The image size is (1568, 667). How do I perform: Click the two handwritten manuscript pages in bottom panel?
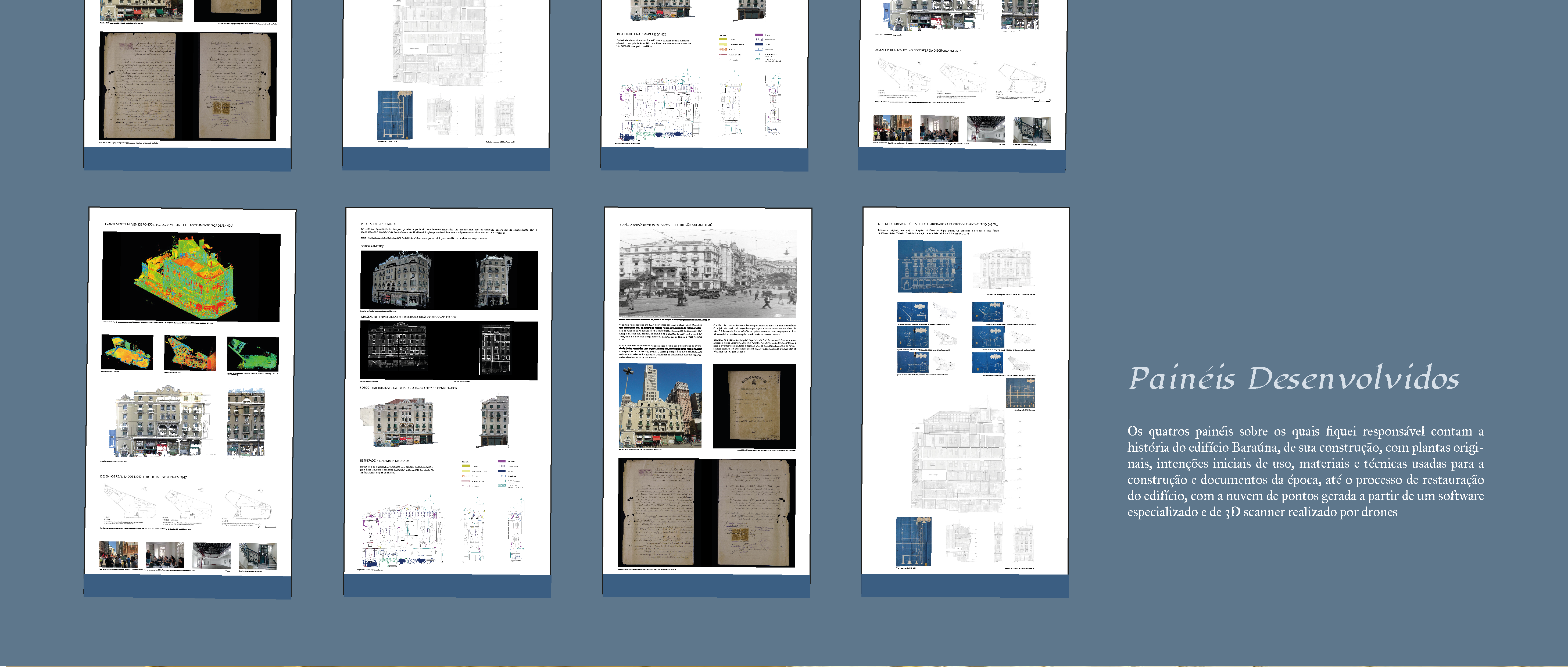(707, 513)
